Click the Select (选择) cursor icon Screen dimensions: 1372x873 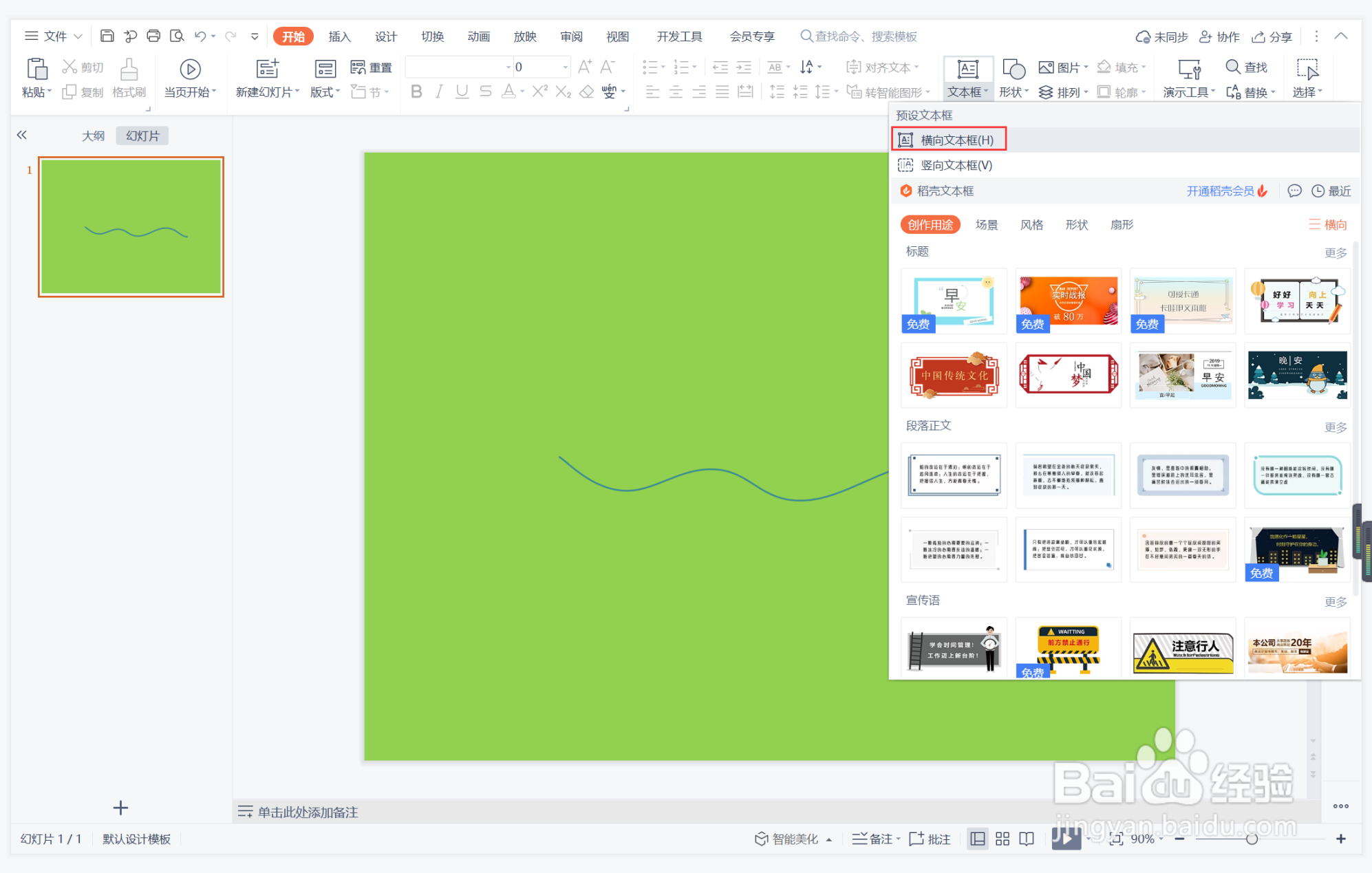(1307, 69)
